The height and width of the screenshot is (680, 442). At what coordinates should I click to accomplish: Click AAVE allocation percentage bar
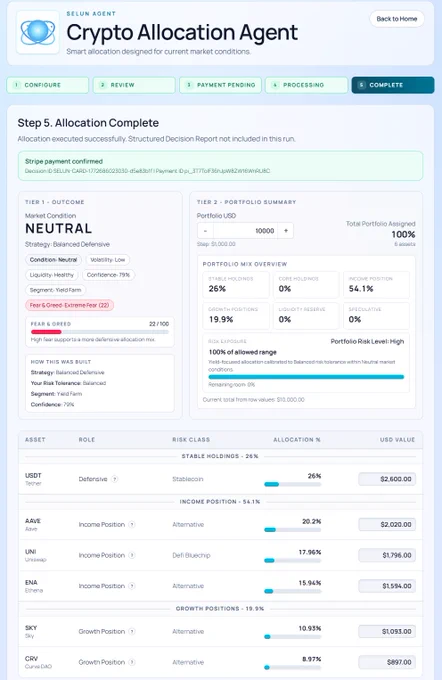pos(293,530)
